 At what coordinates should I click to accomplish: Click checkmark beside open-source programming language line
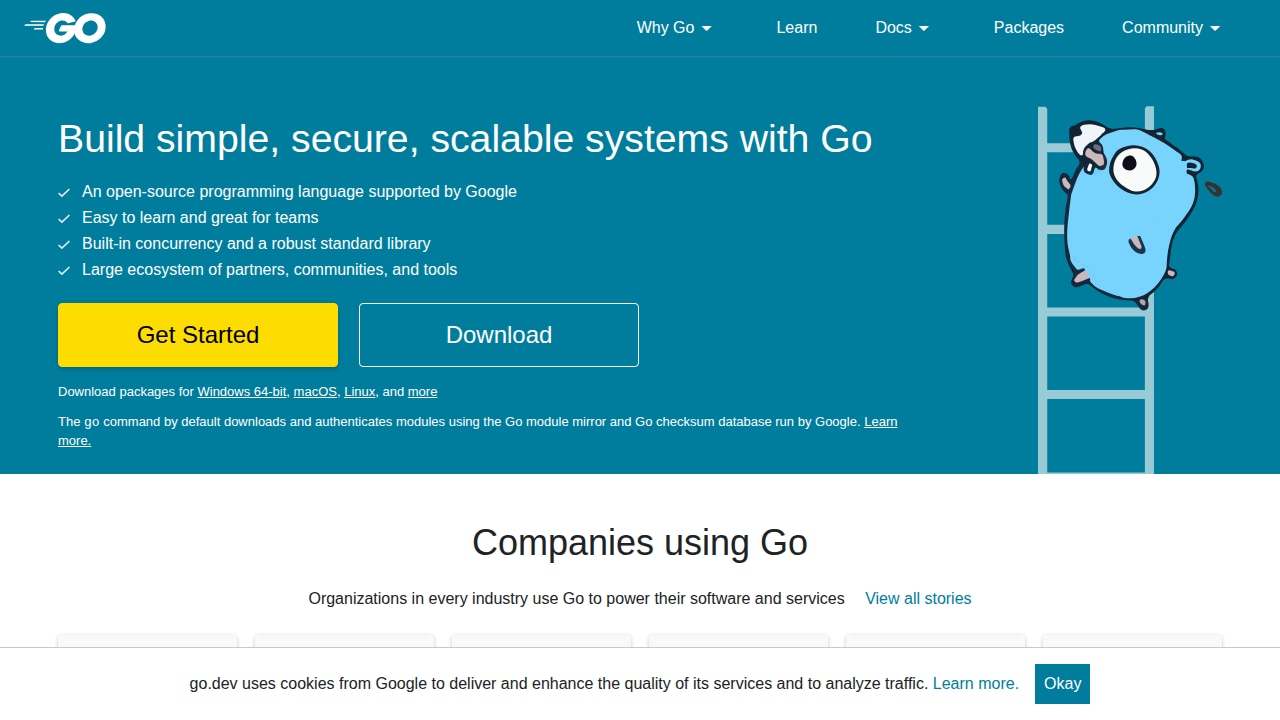64,192
